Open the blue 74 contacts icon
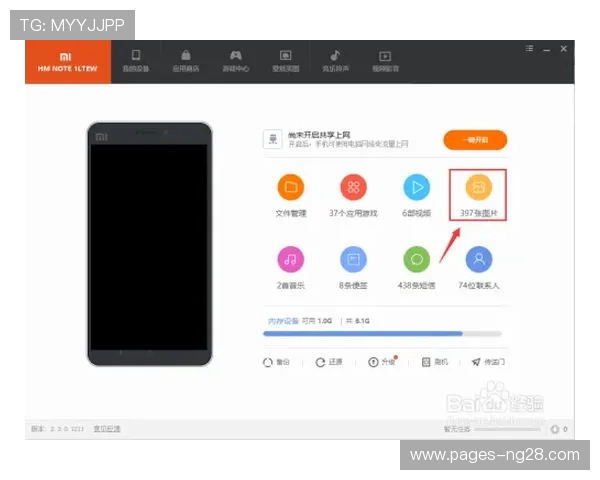Screen dimensions: 600x480 coord(479,259)
